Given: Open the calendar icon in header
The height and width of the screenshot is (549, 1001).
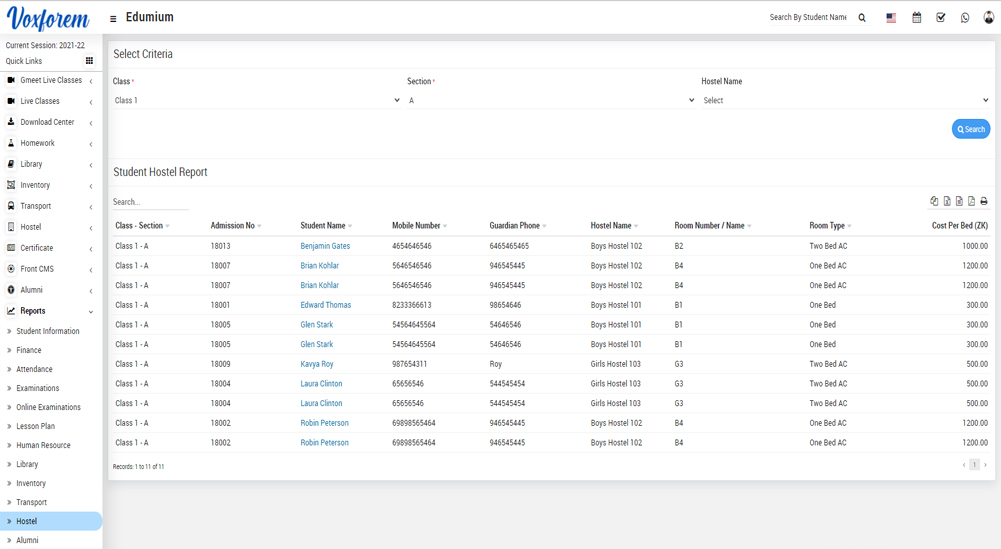Looking at the screenshot, I should [916, 18].
